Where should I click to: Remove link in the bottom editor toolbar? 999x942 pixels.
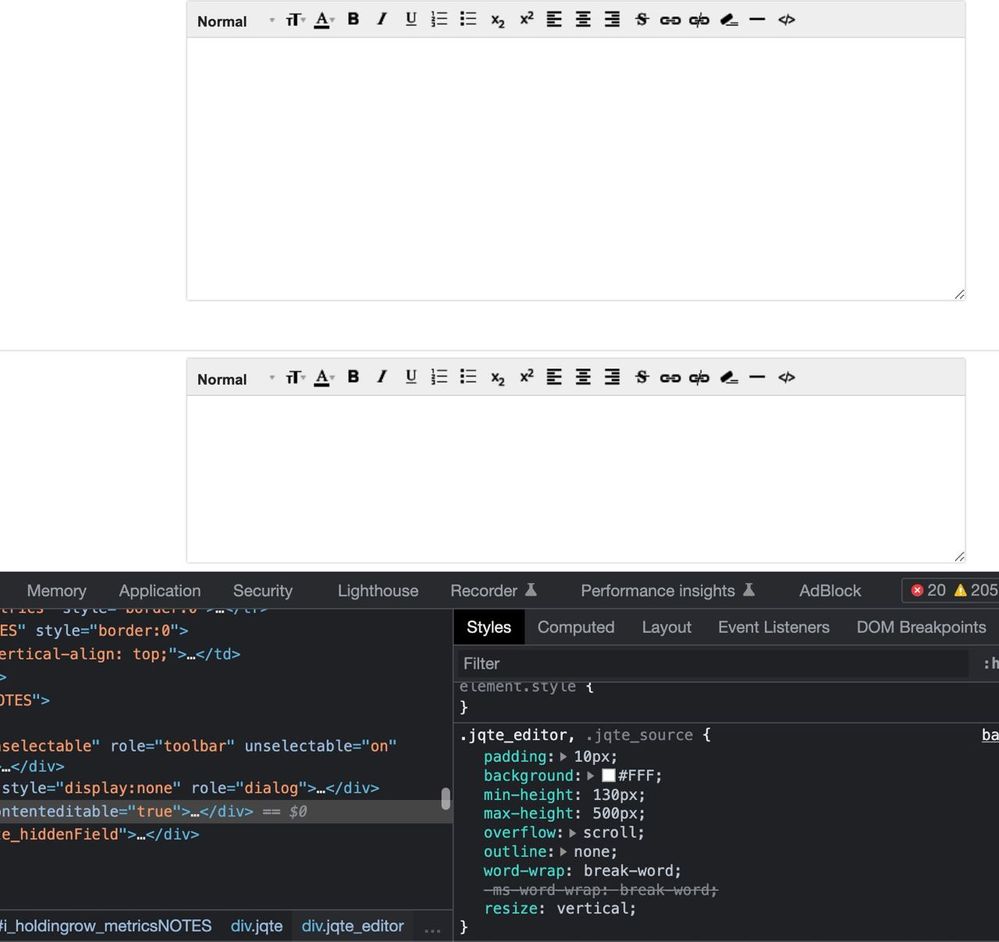point(699,377)
